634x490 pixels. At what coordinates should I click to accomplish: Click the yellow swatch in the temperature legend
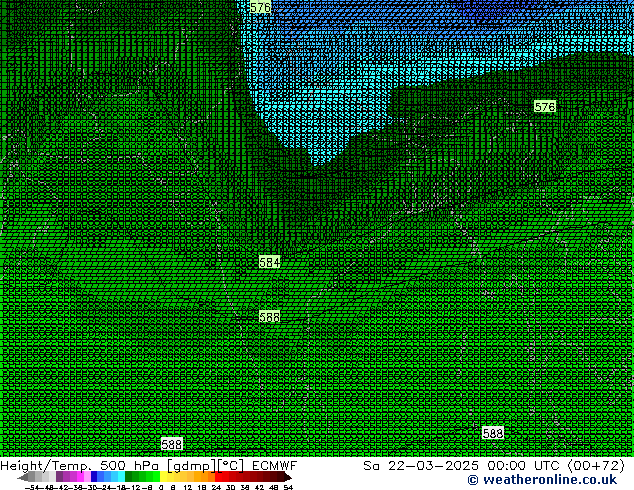[x=163, y=477]
